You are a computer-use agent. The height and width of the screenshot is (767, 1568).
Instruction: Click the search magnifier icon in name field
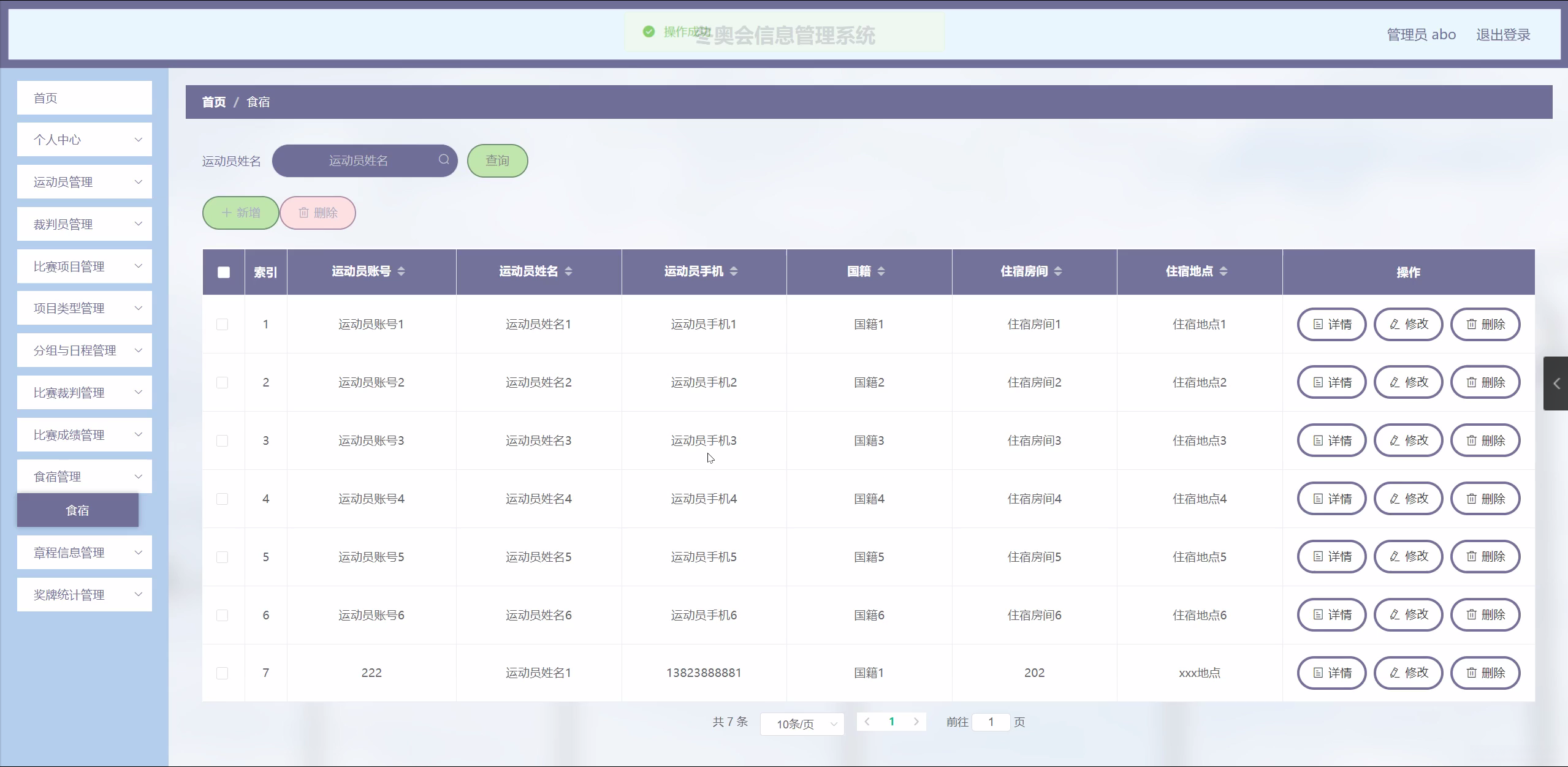(x=444, y=160)
